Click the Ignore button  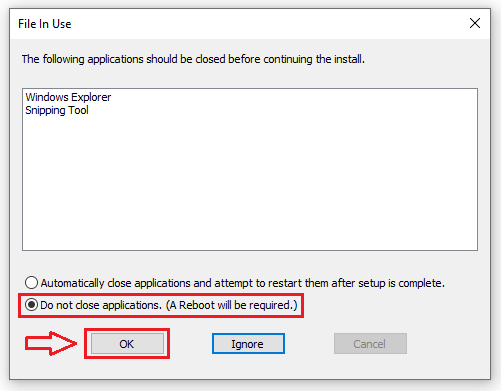click(248, 344)
